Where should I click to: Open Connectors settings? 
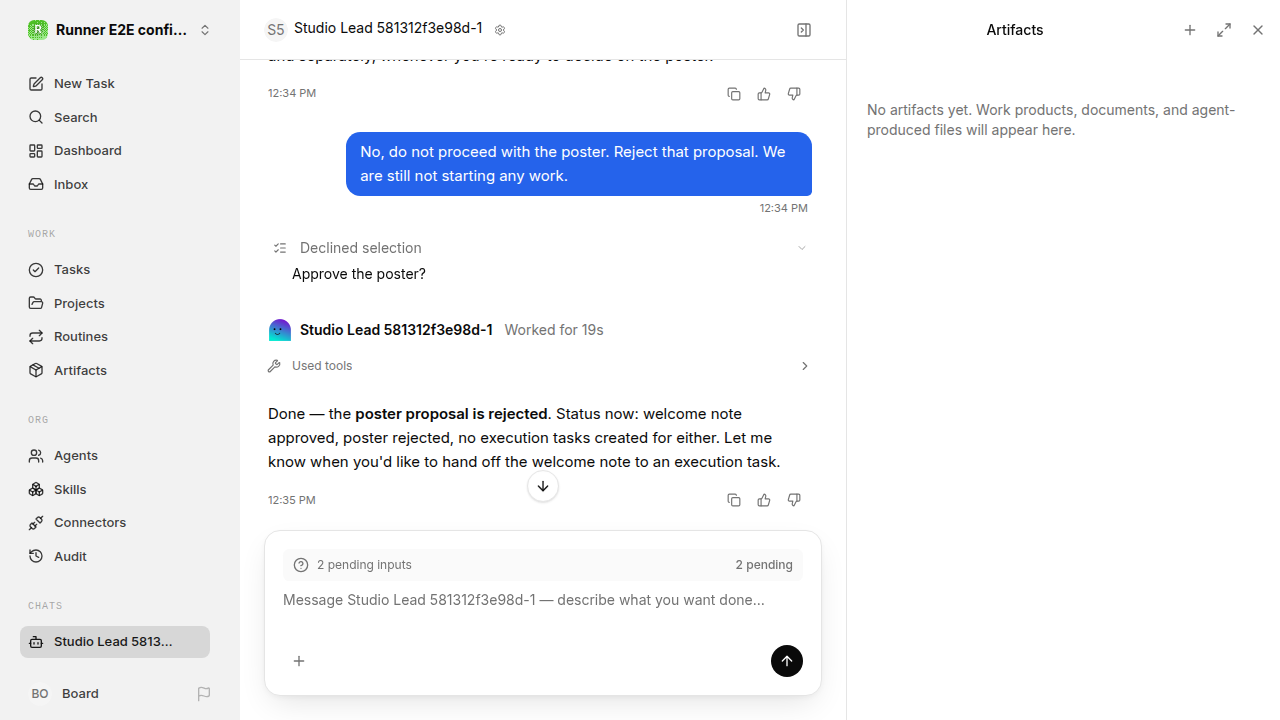point(120,523)
